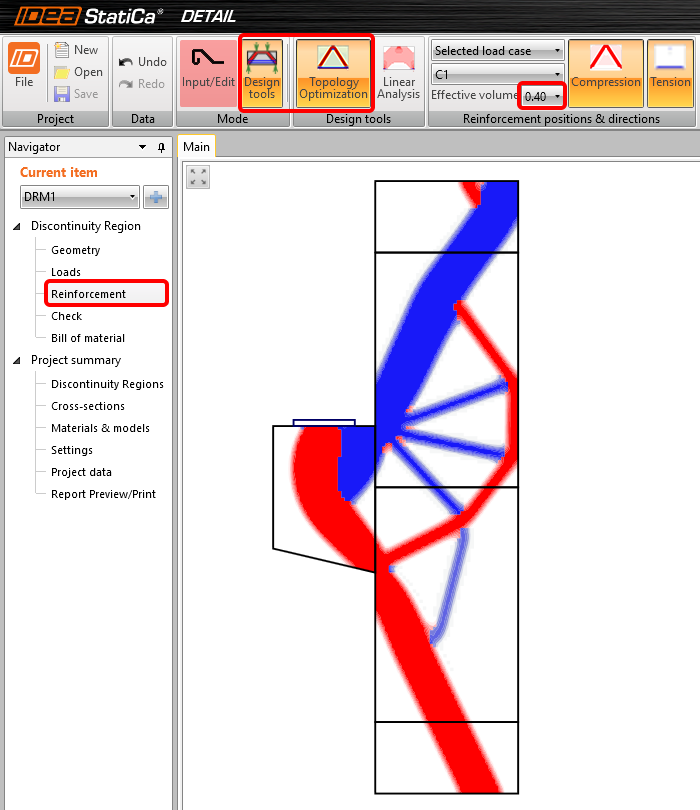Add a new item with plus button
The width and height of the screenshot is (700, 810).
coord(156,197)
